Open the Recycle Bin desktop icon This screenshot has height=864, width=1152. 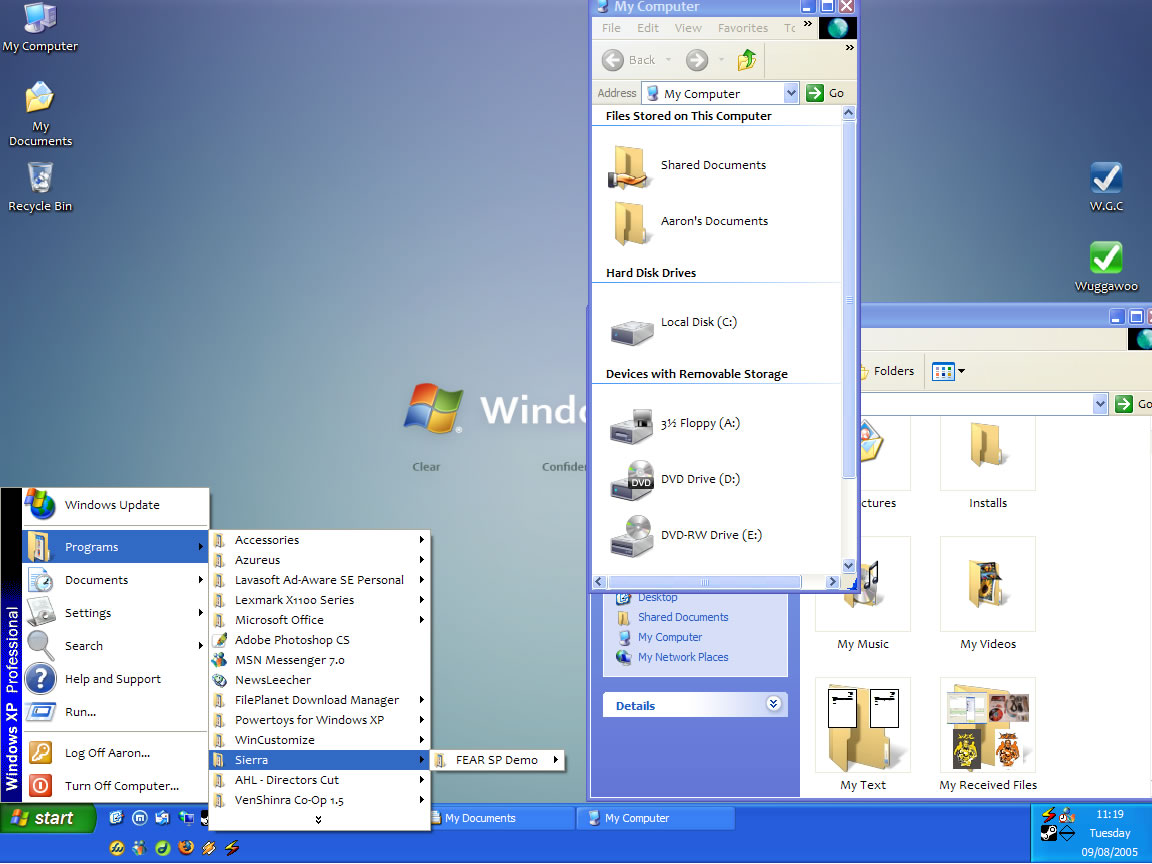[x=39, y=180]
